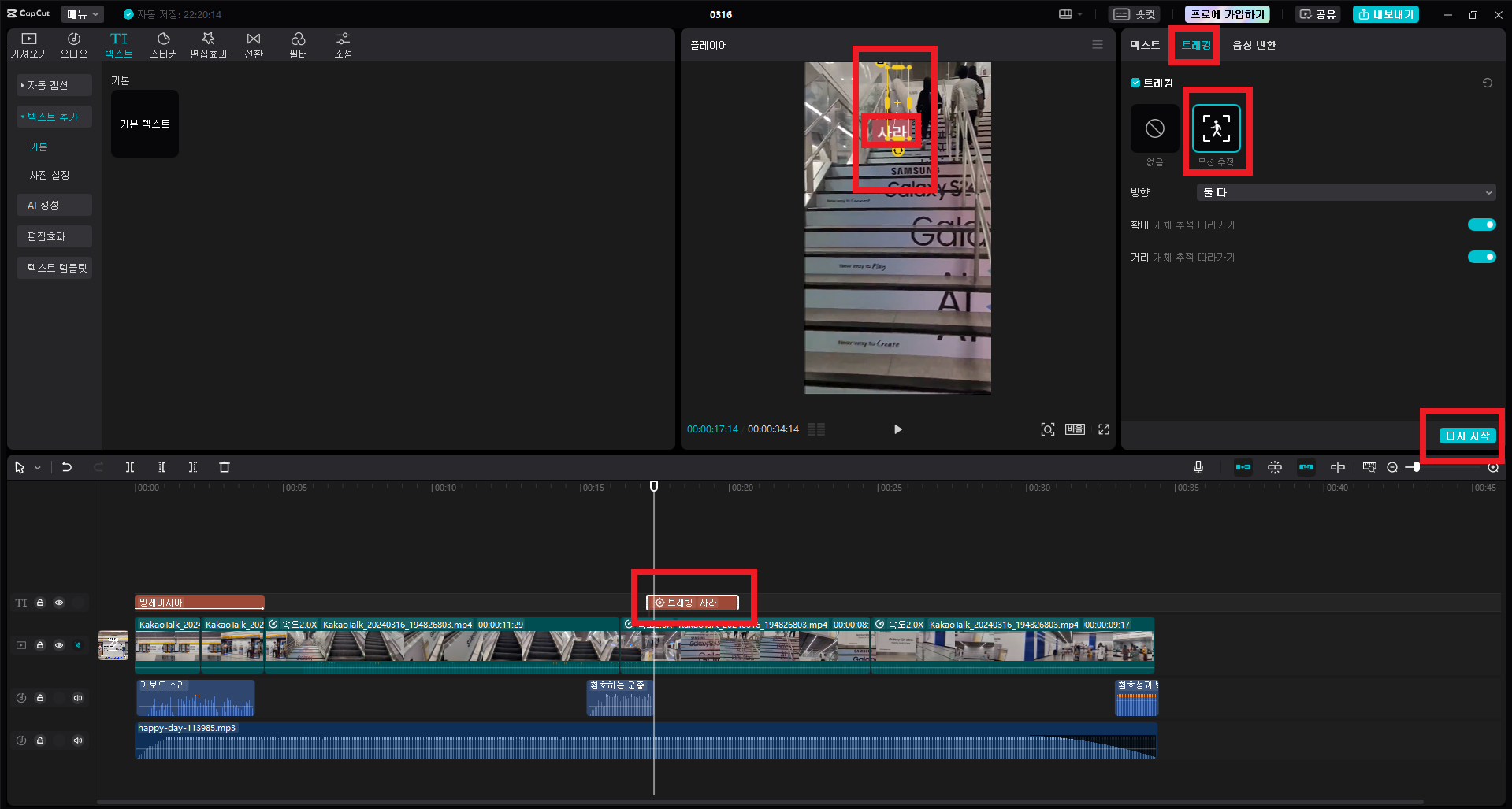Image resolution: width=1512 pixels, height=809 pixels.
Task: Lock the video track
Action: click(x=40, y=645)
